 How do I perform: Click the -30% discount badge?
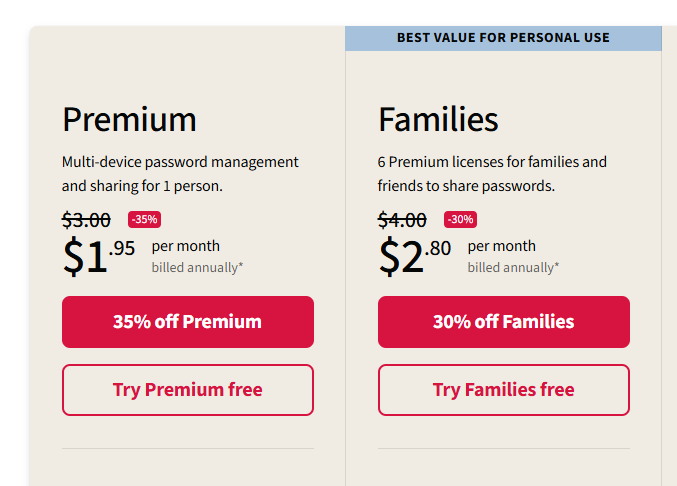tap(461, 220)
